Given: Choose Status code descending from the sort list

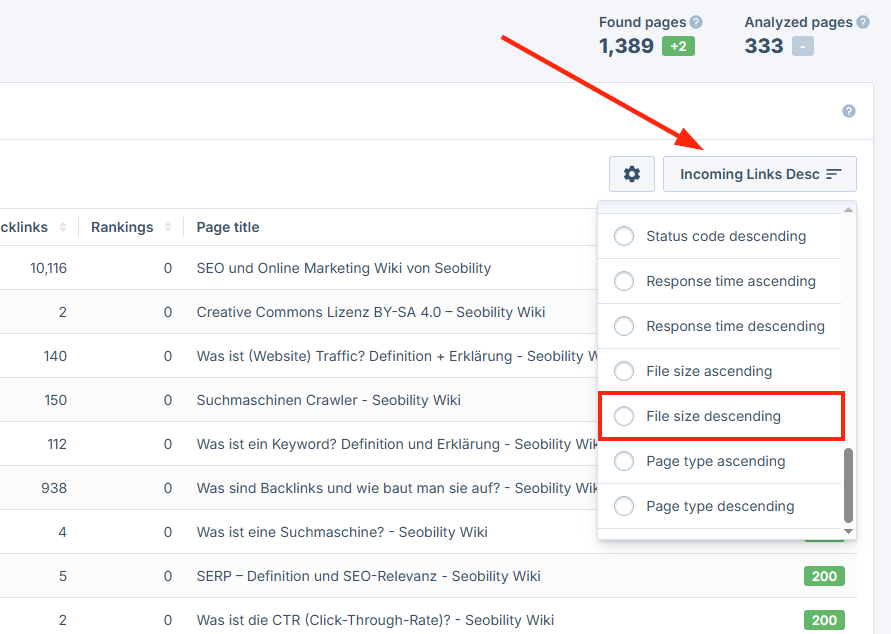Looking at the screenshot, I should (x=624, y=236).
